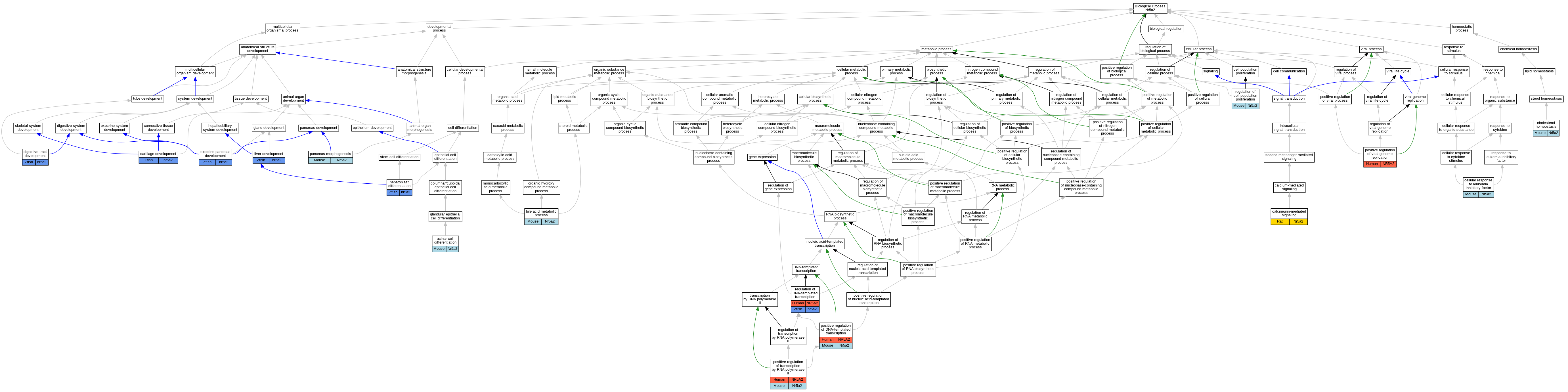
Task: Click the 'cartilage development' node
Action: [x=158, y=157]
